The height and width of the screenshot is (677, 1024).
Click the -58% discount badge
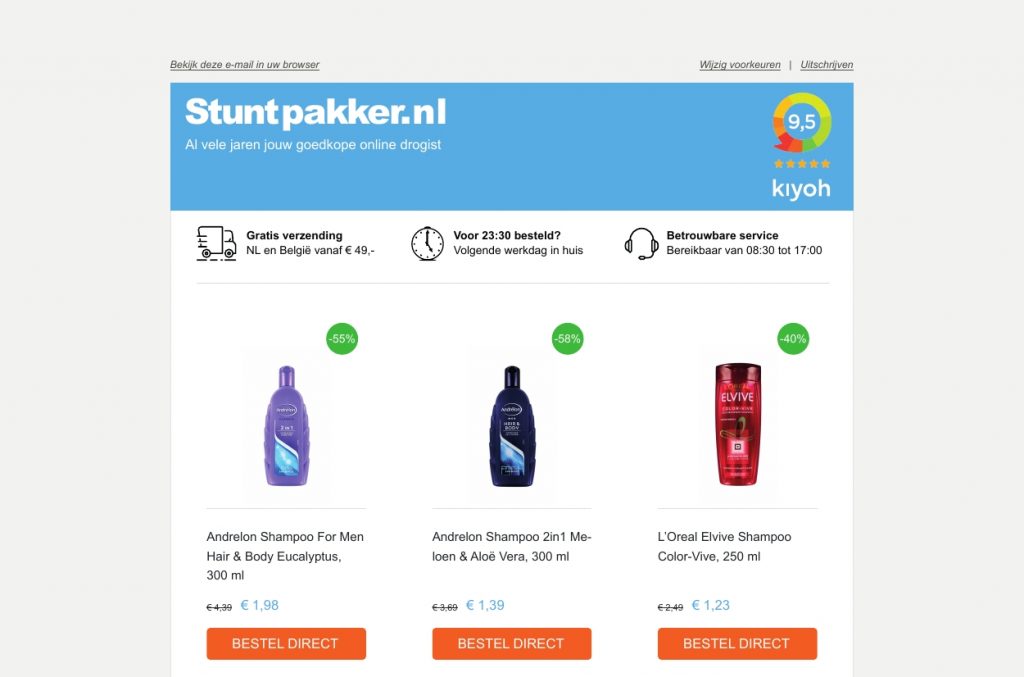coord(568,339)
